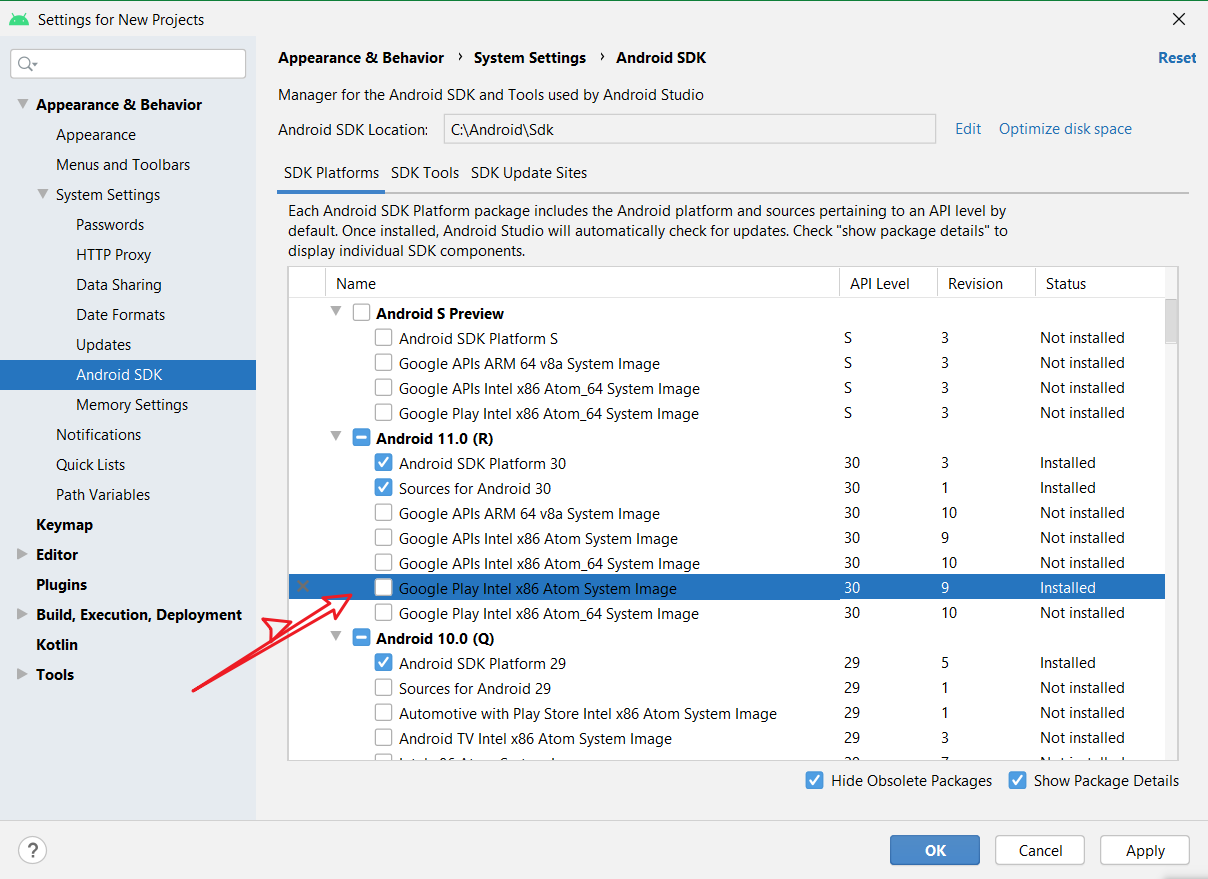
Task: Click inside the Android SDK Location field
Action: [x=690, y=128]
